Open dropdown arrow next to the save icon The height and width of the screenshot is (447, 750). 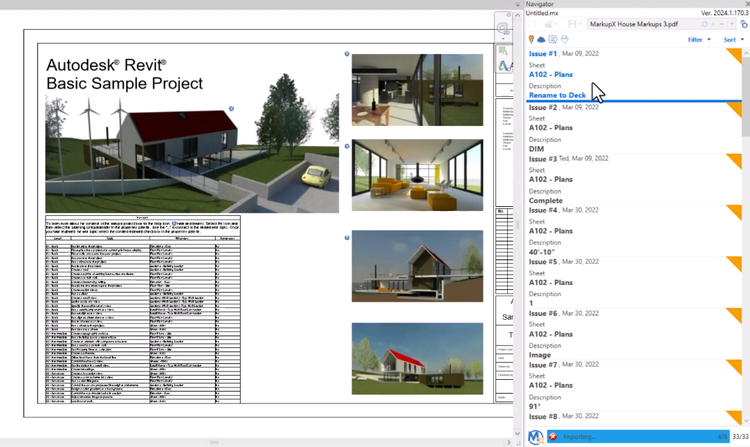580,24
